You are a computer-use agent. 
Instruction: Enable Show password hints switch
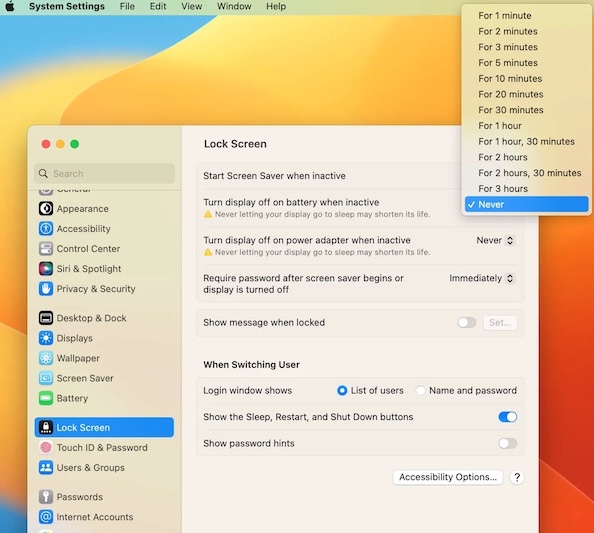(x=508, y=443)
